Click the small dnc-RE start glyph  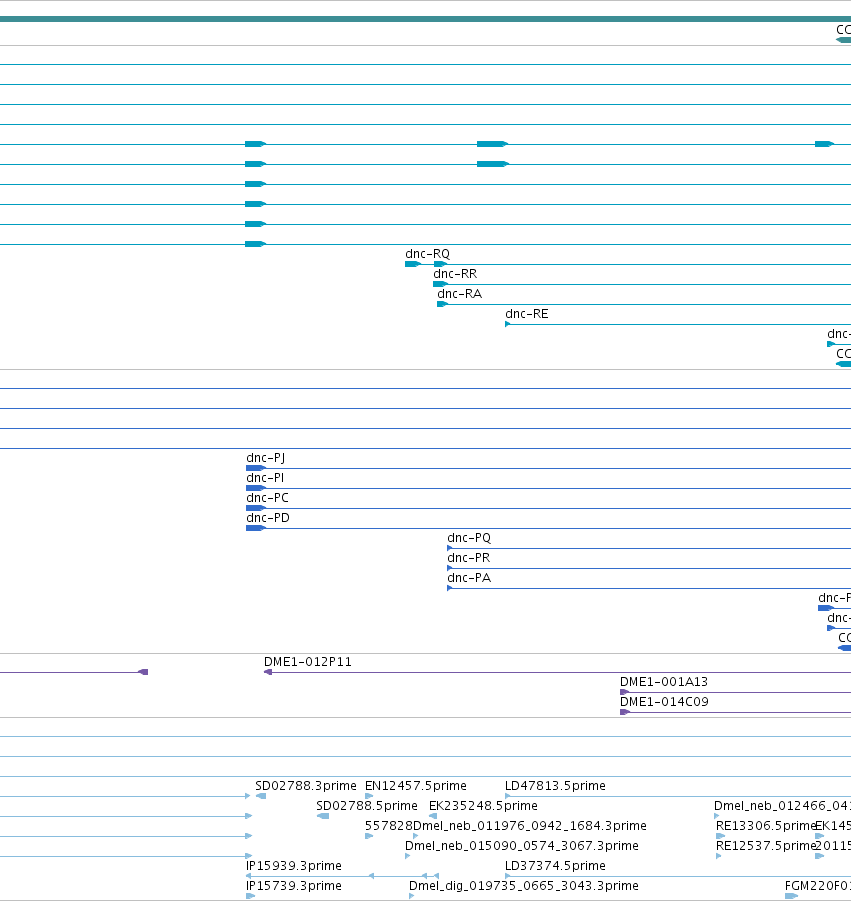click(507, 324)
